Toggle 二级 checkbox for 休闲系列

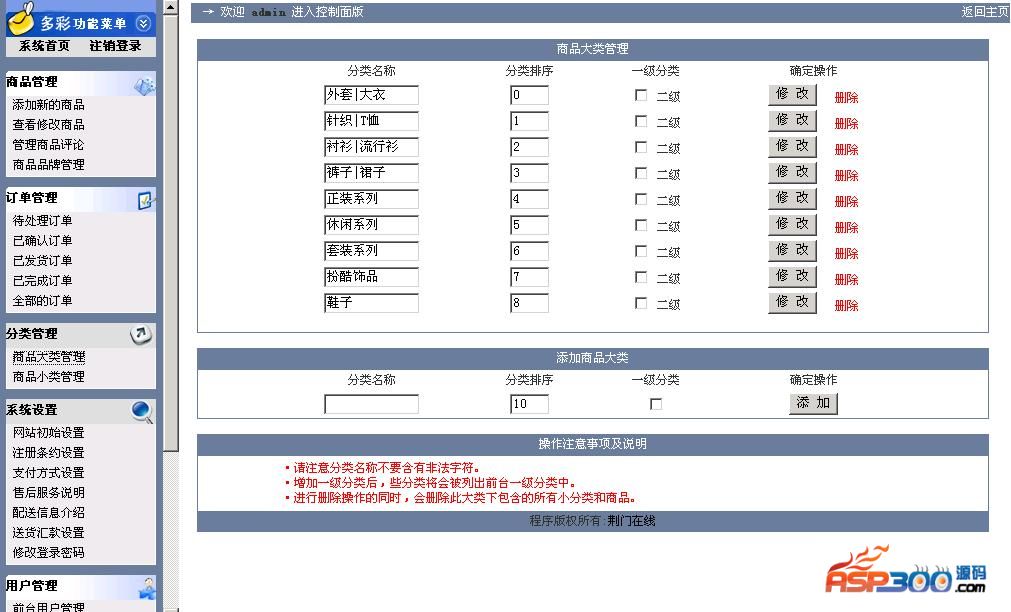(x=641, y=225)
